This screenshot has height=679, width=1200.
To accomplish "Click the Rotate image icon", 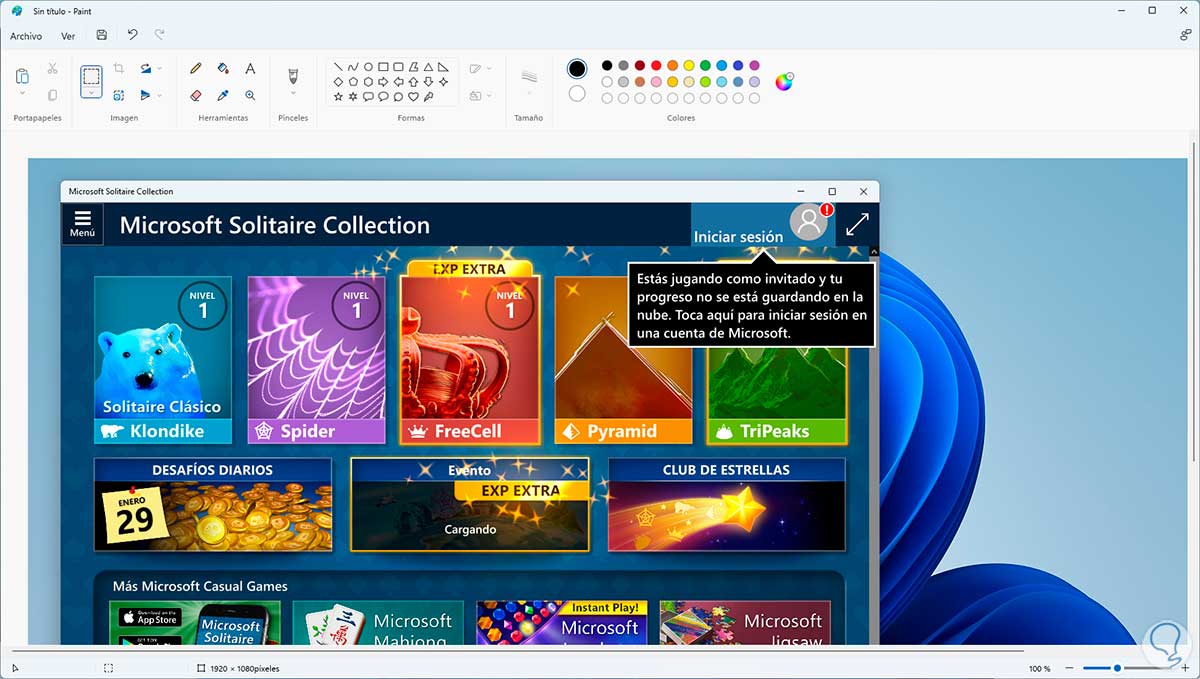I will coord(145,68).
